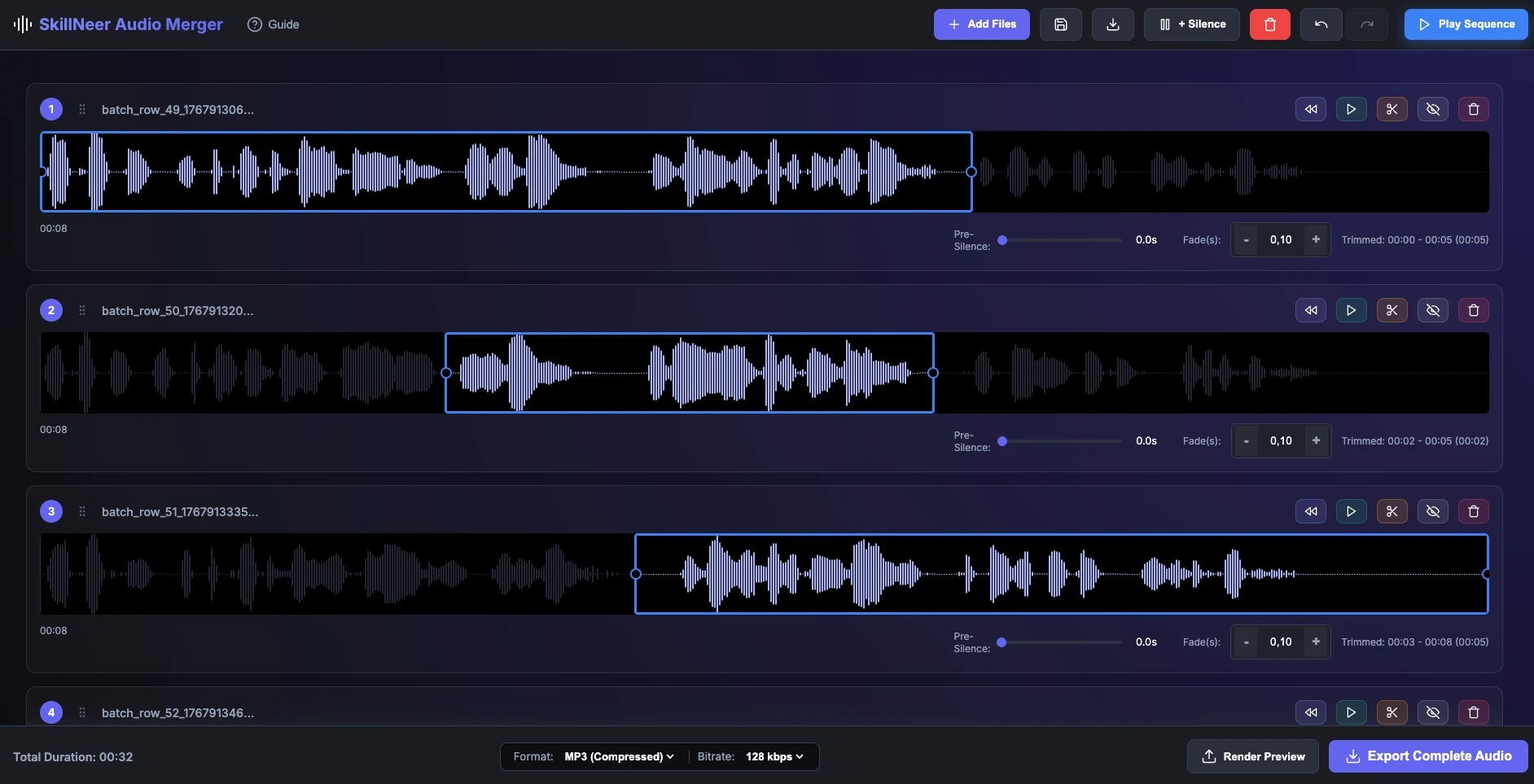
Task: Insert silence using the + Silence tool
Action: [x=1191, y=24]
